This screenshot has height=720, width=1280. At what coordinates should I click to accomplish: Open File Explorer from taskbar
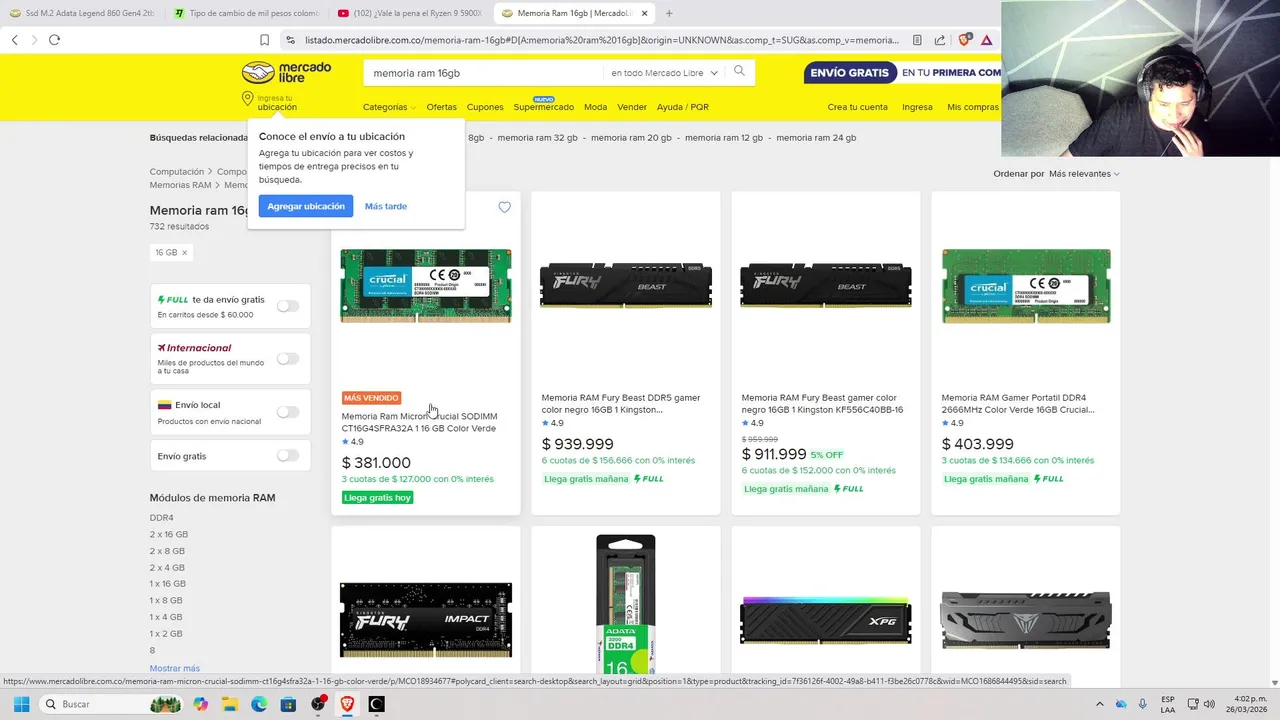[230, 704]
